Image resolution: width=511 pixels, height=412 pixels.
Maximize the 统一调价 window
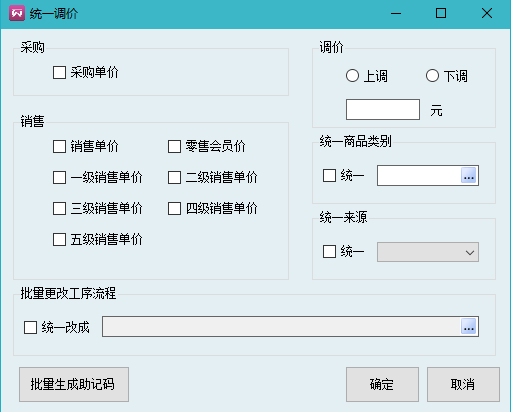[x=441, y=13]
